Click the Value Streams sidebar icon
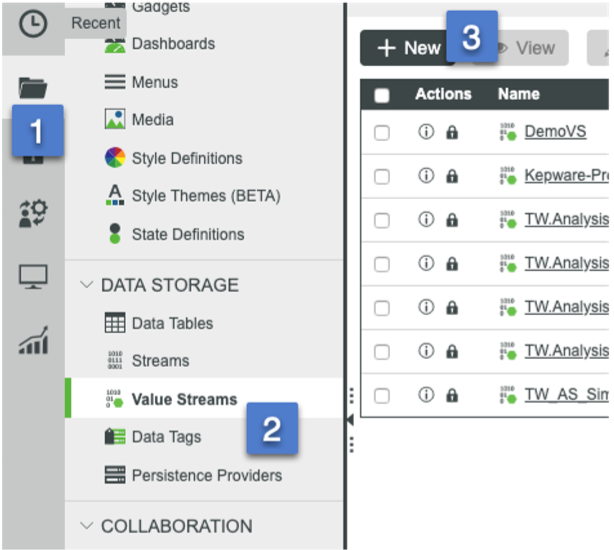This screenshot has width=614, height=550. tap(115, 399)
